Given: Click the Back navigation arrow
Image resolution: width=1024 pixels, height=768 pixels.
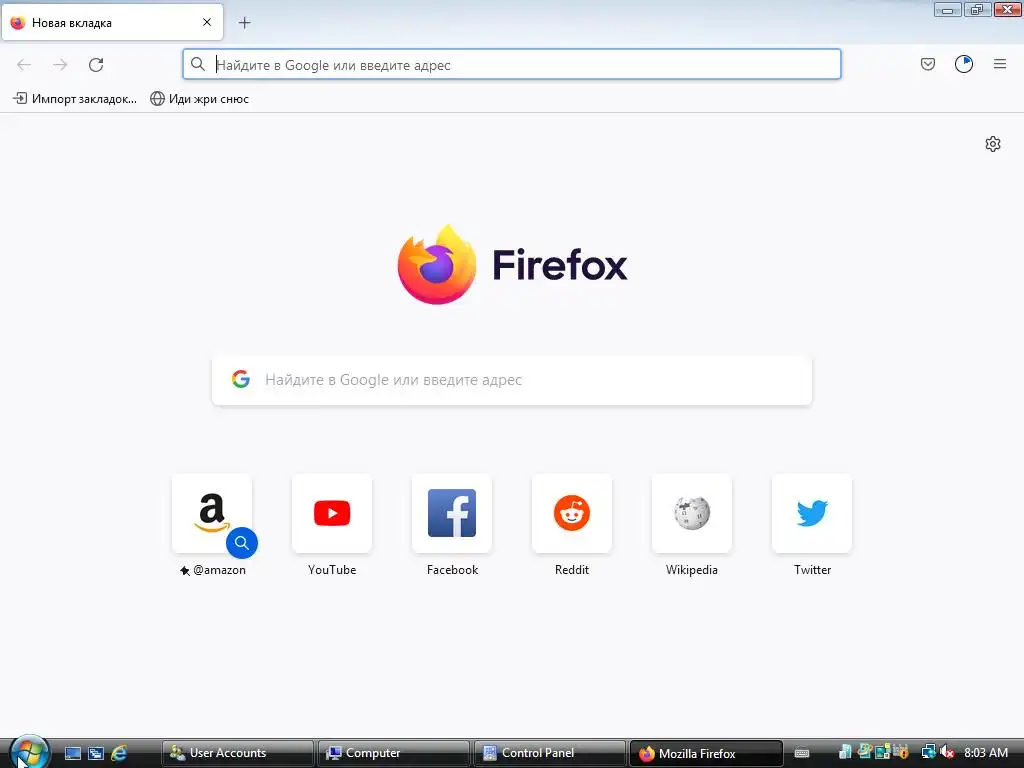Looking at the screenshot, I should (24, 64).
